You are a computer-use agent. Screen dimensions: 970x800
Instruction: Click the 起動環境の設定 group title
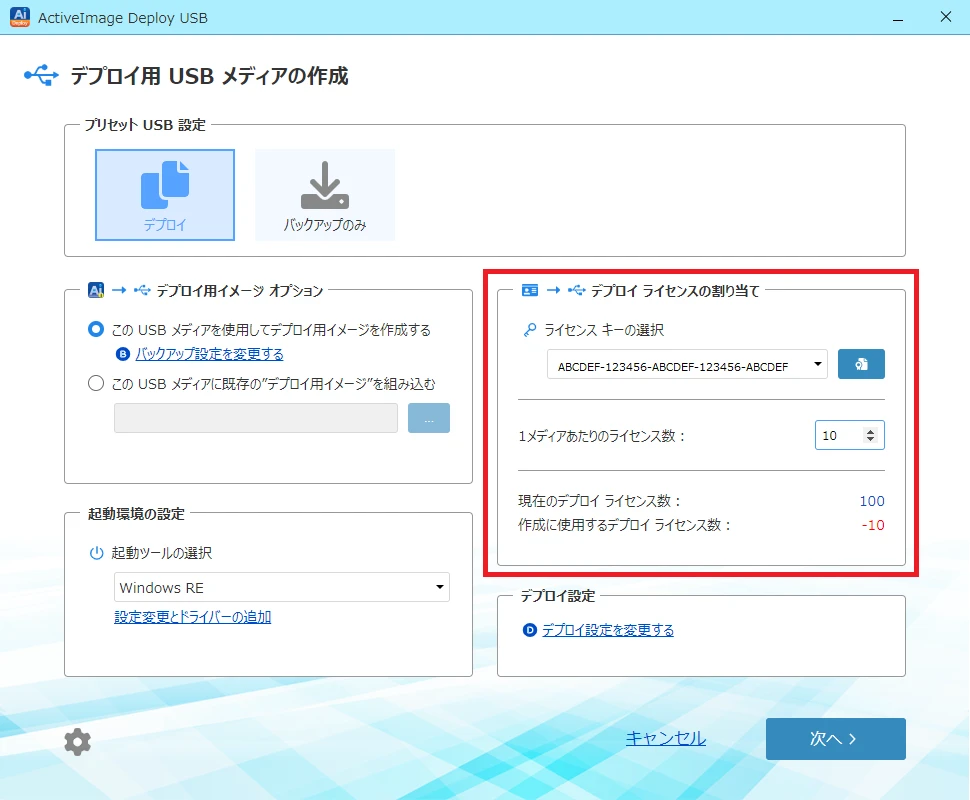tap(136, 514)
